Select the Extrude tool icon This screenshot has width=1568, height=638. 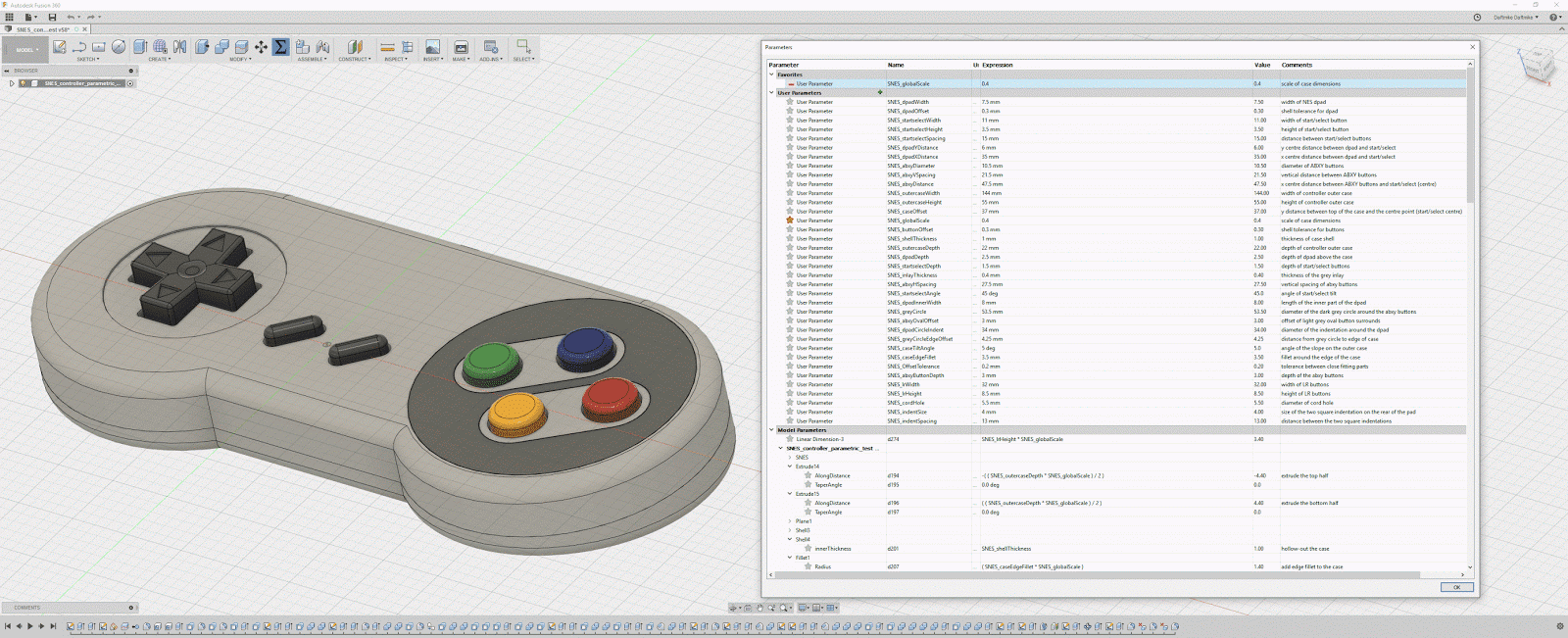(x=140, y=47)
